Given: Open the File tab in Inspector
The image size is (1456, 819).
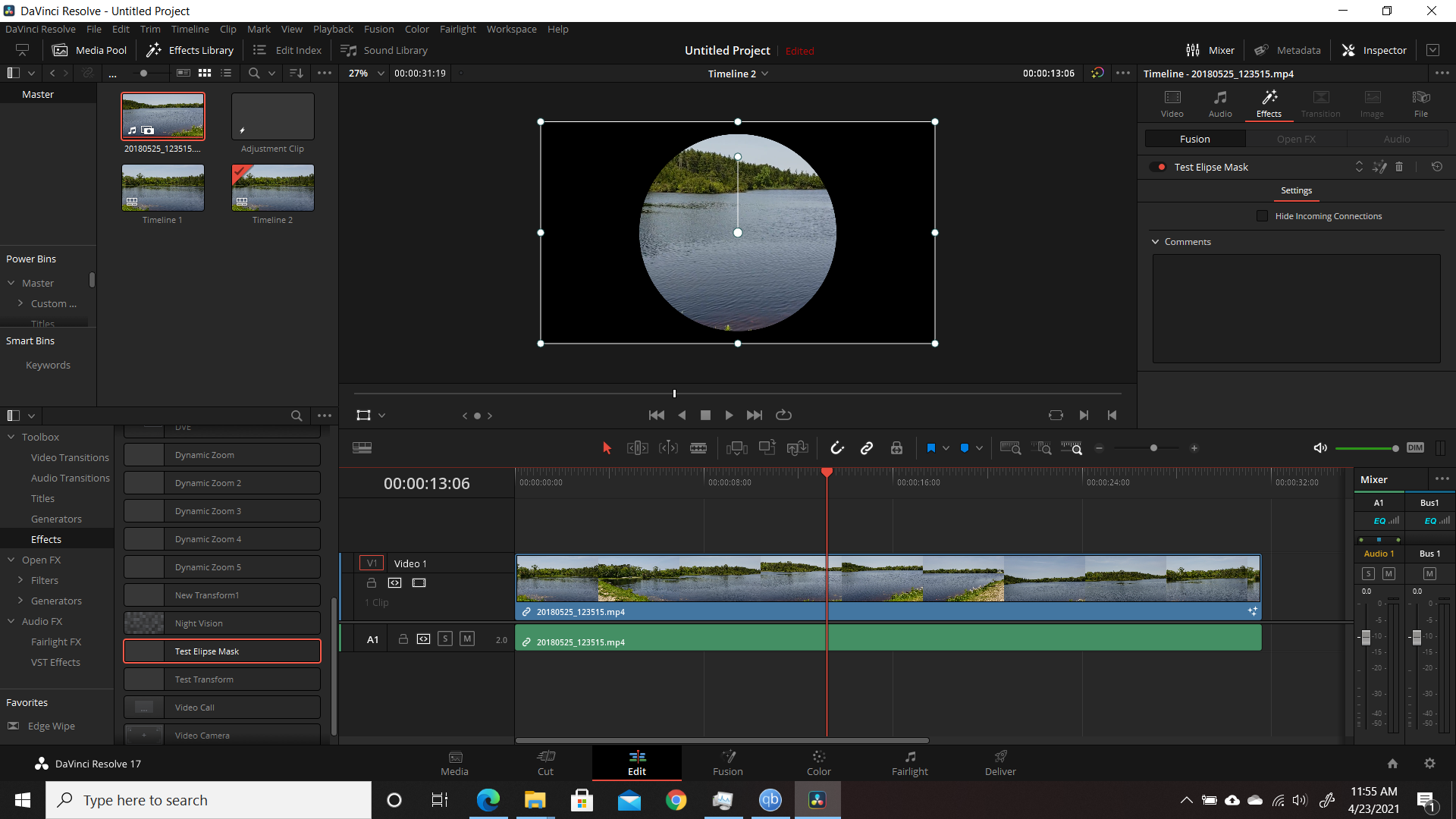Looking at the screenshot, I should tap(1420, 103).
